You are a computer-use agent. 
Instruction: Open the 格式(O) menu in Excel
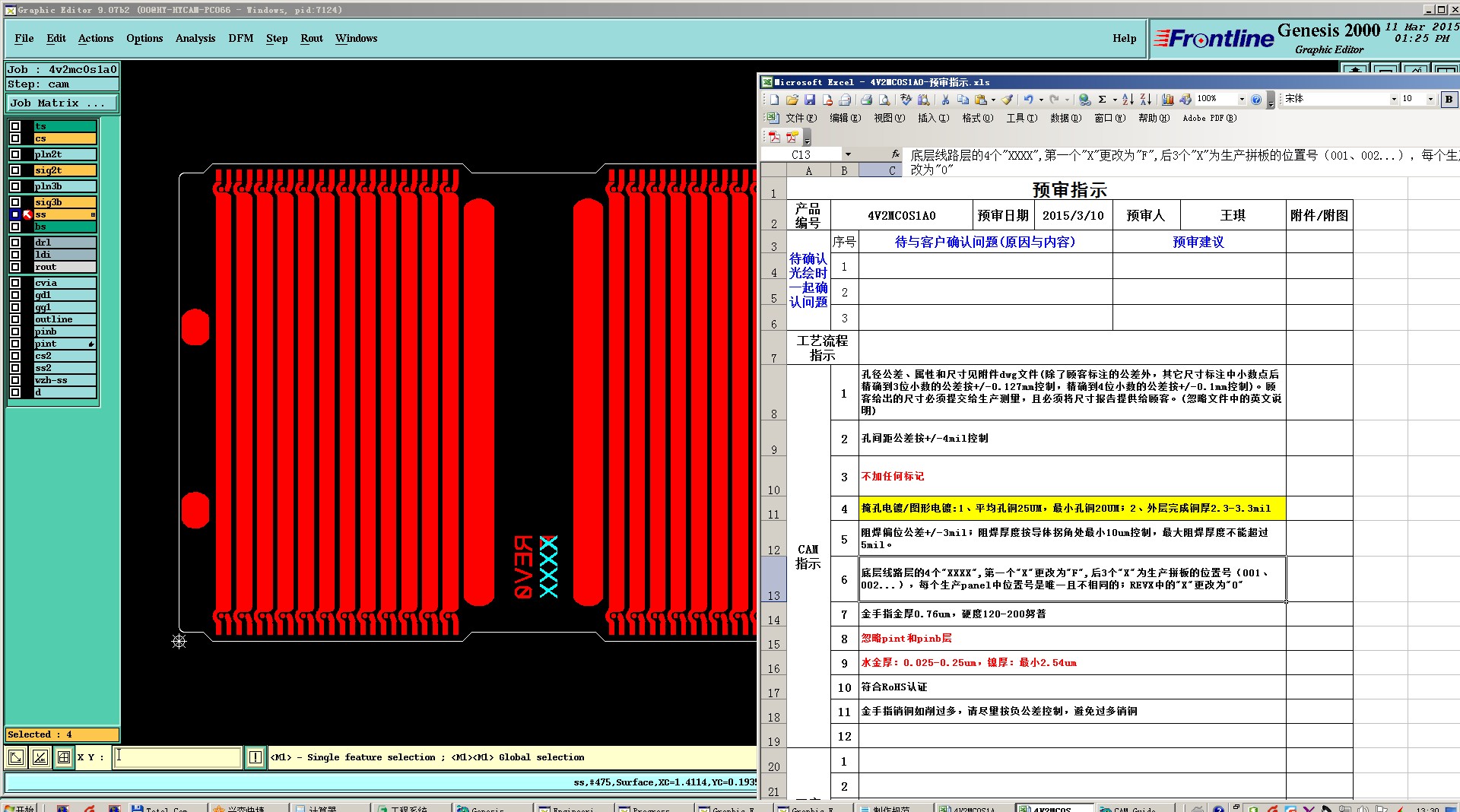coord(978,118)
